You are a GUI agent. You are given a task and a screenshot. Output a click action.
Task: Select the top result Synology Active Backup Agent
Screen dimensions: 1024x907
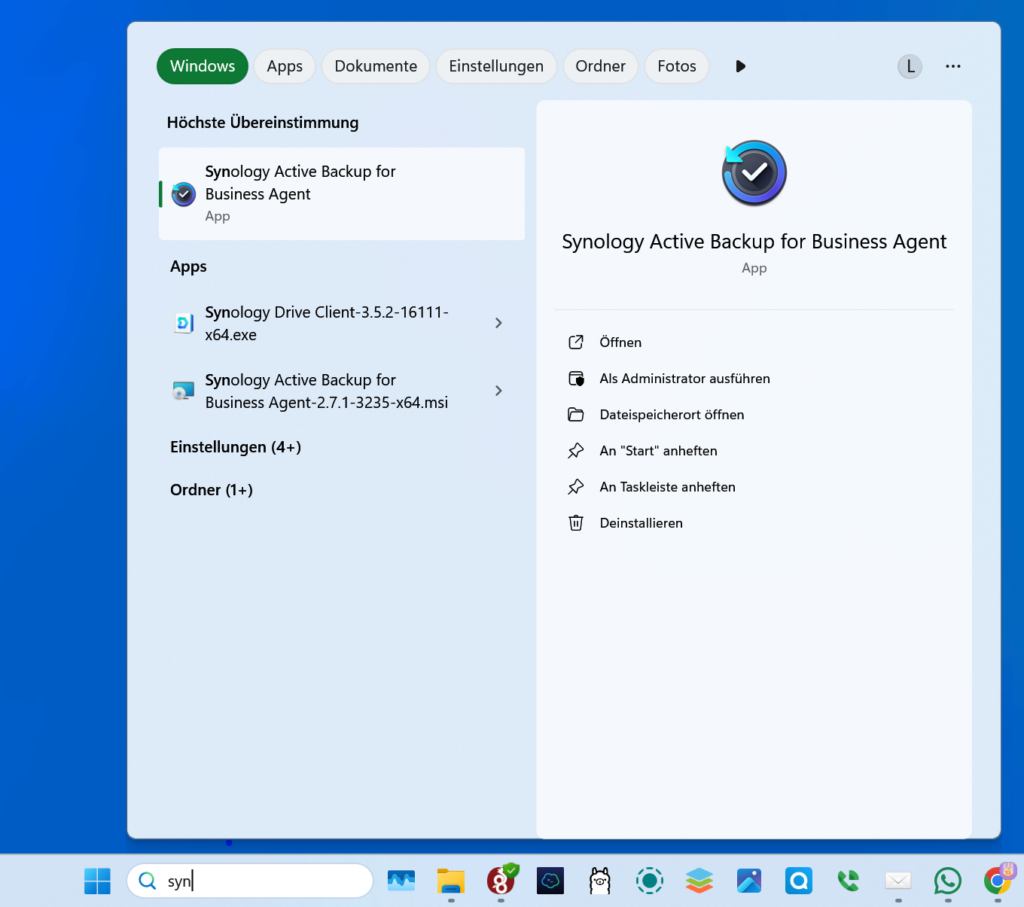pyautogui.click(x=342, y=193)
